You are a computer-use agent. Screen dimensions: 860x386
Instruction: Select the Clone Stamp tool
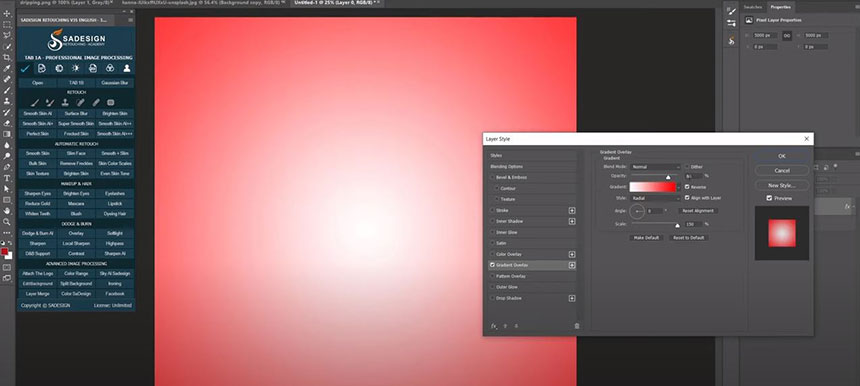point(7,101)
